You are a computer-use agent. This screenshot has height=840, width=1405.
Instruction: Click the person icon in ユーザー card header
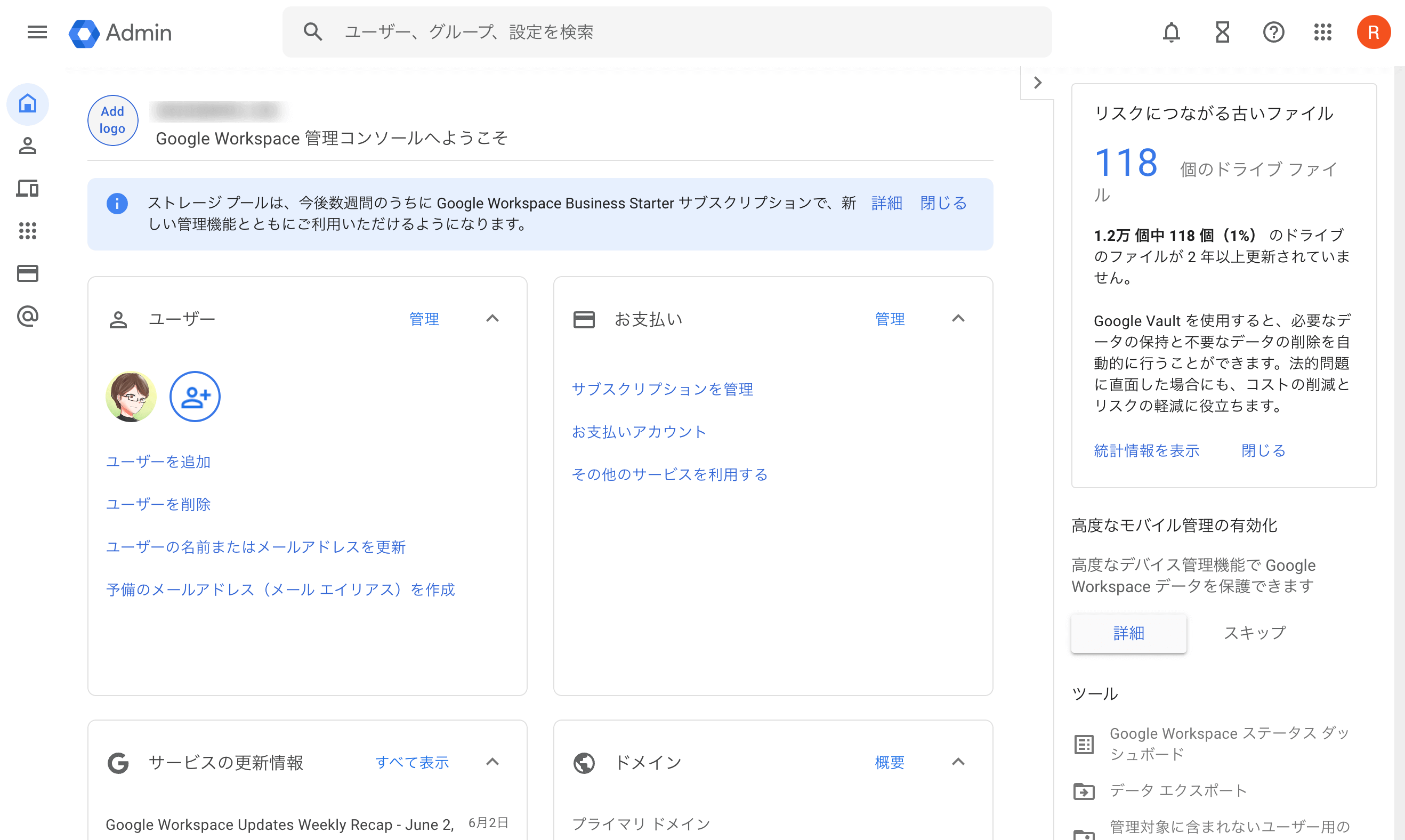pyautogui.click(x=118, y=320)
